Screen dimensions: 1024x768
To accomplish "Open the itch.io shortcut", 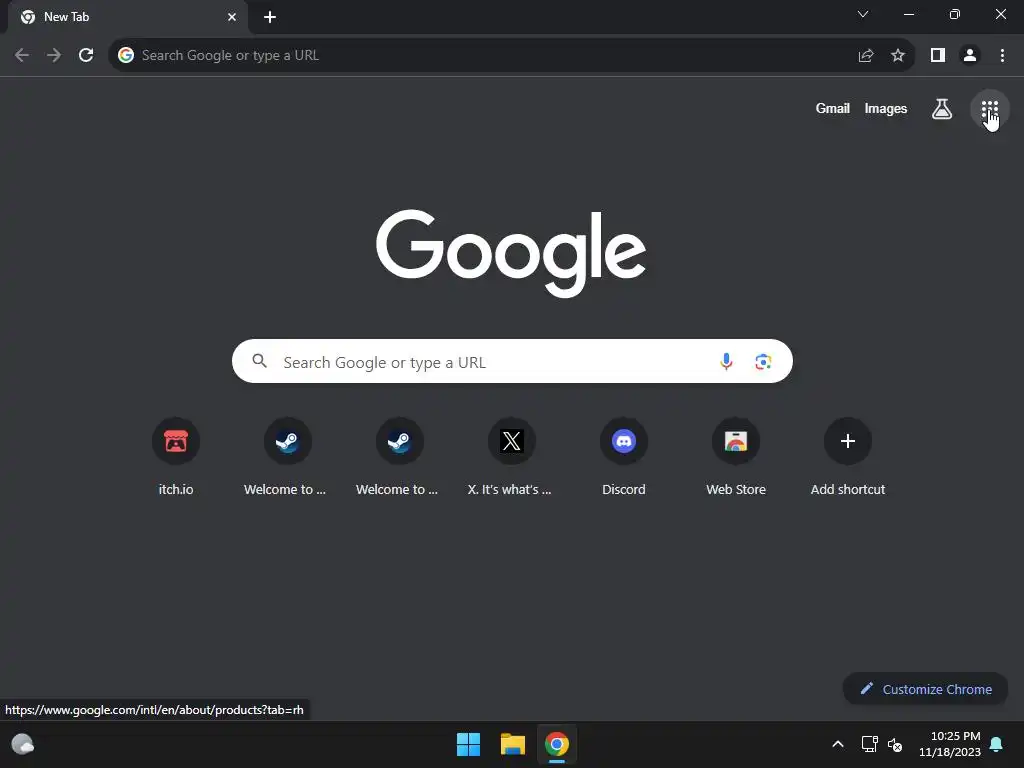I will tap(176, 456).
